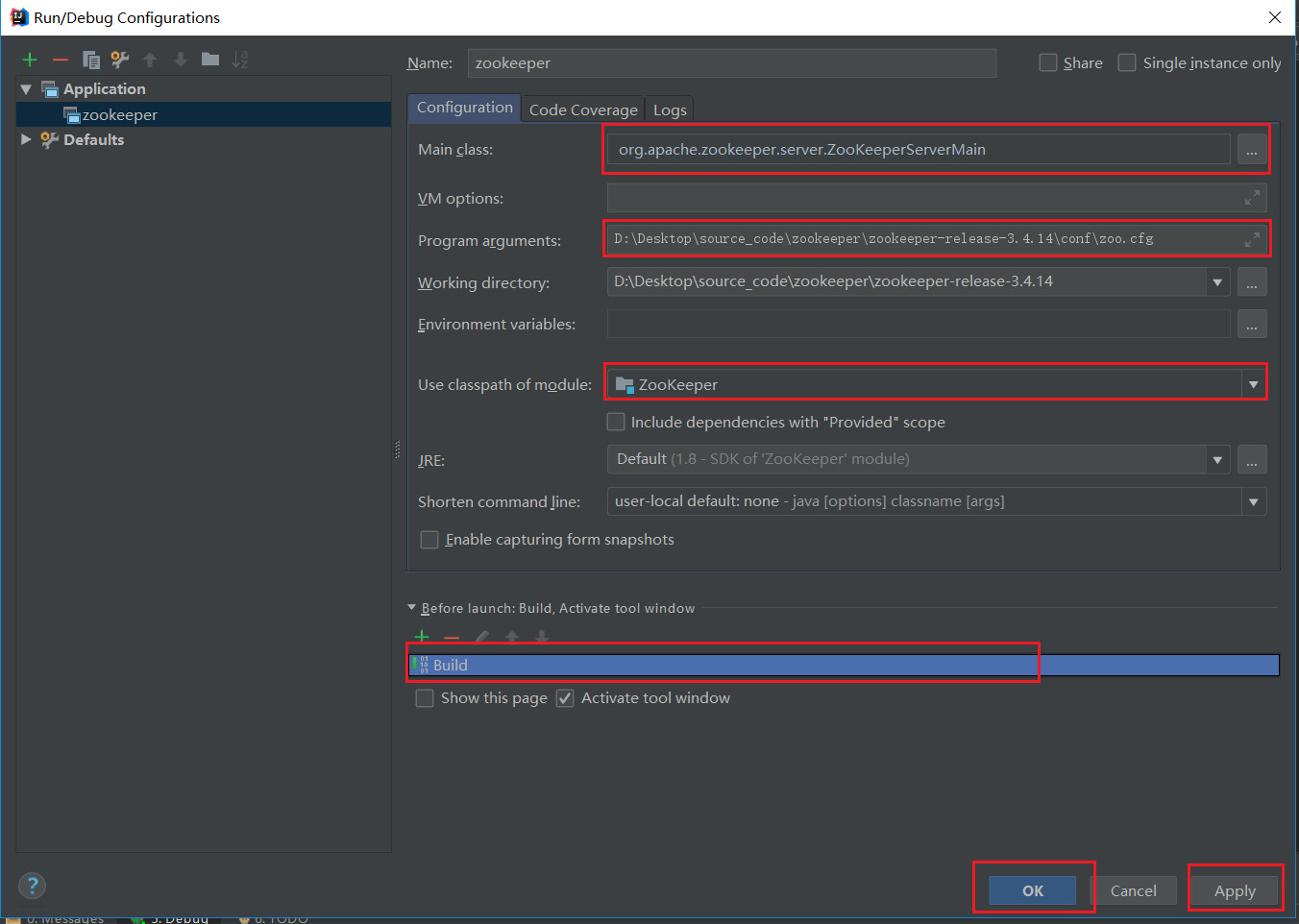
Task: Open the working directory dropdown
Action: [1217, 282]
